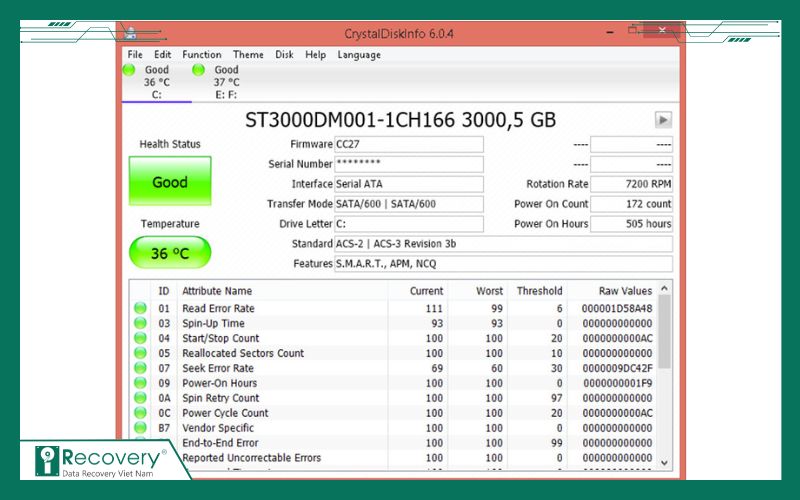
Task: Click status circle for Seek Error Rate
Action: [140, 368]
